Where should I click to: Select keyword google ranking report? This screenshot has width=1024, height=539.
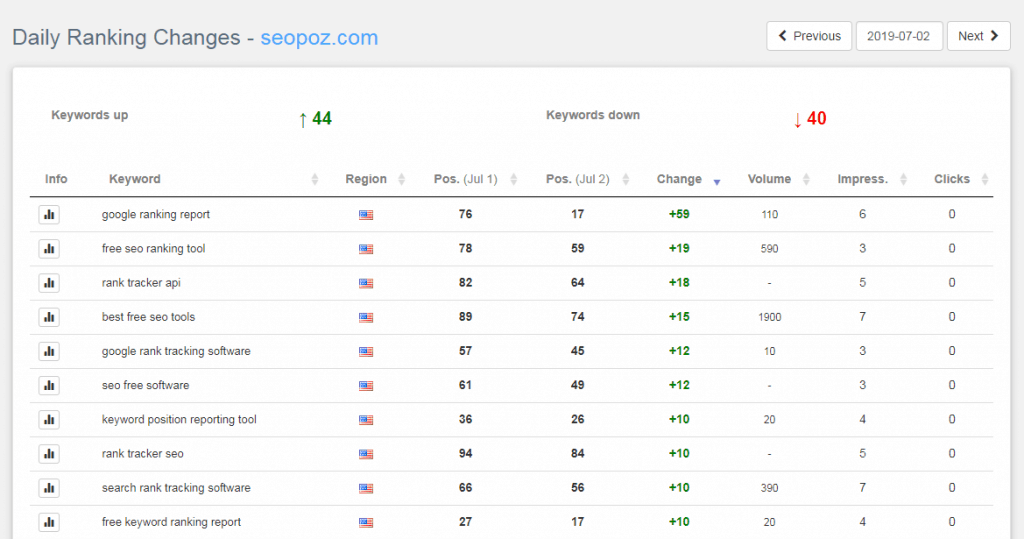156,214
